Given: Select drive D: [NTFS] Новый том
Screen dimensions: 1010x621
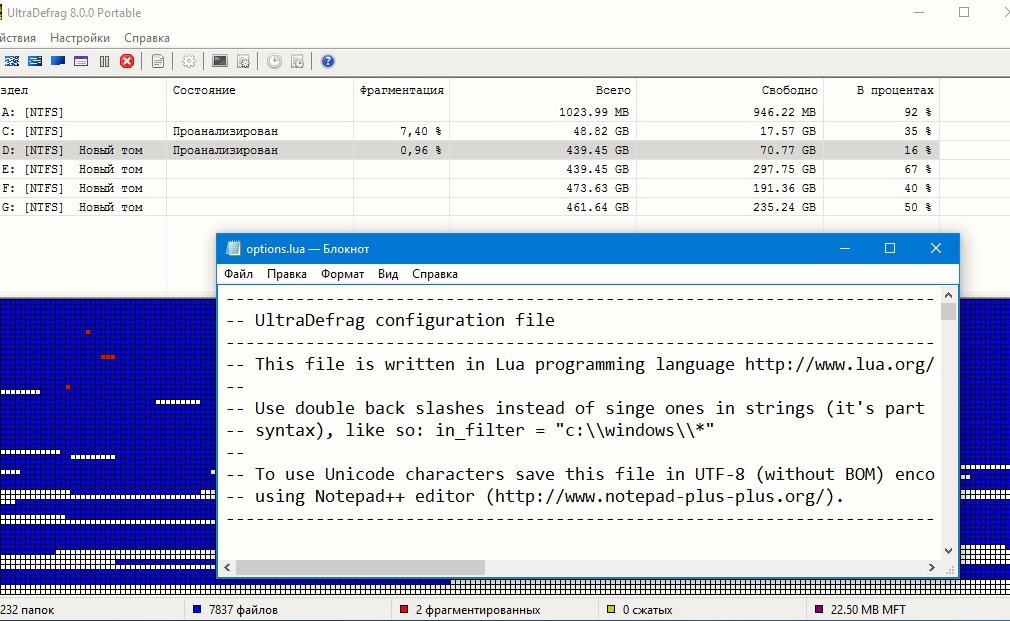Looking at the screenshot, I should point(469,150).
